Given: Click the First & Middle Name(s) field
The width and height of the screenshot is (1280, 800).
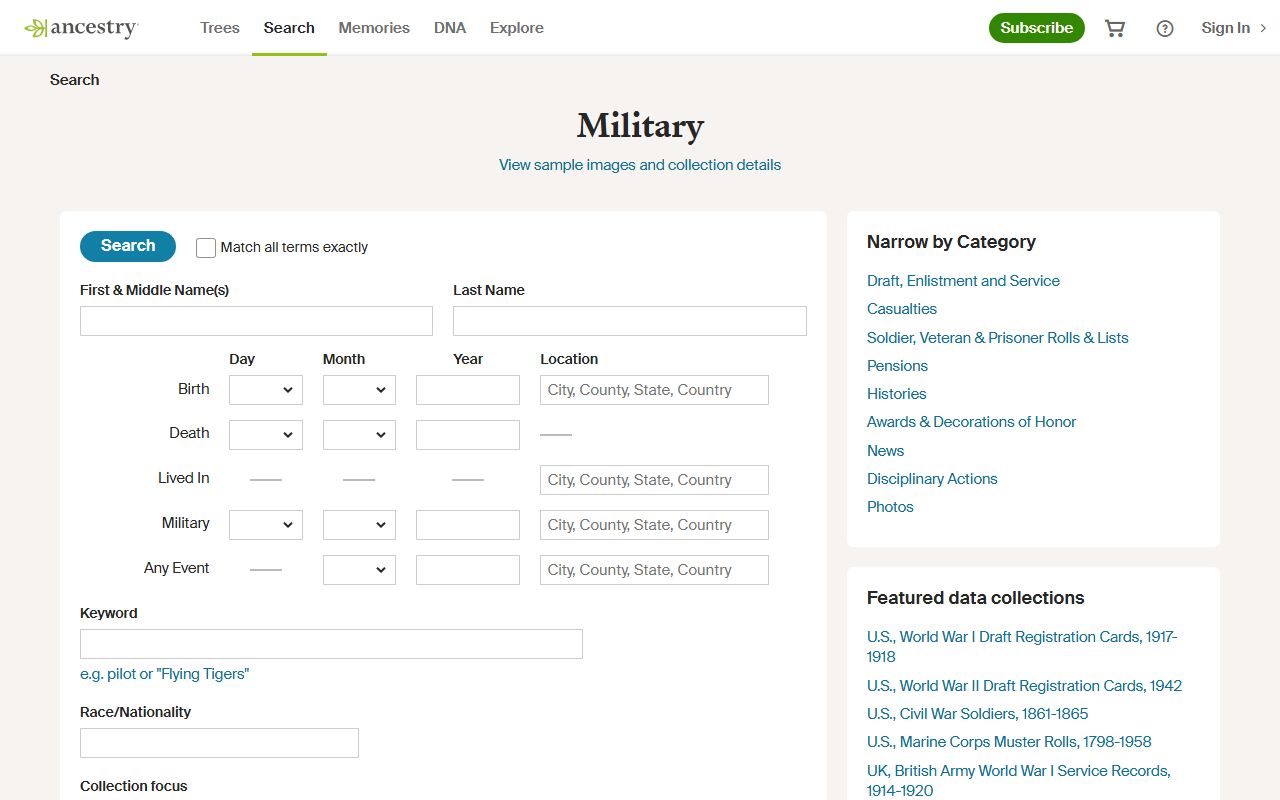Looking at the screenshot, I should pyautogui.click(x=256, y=321).
